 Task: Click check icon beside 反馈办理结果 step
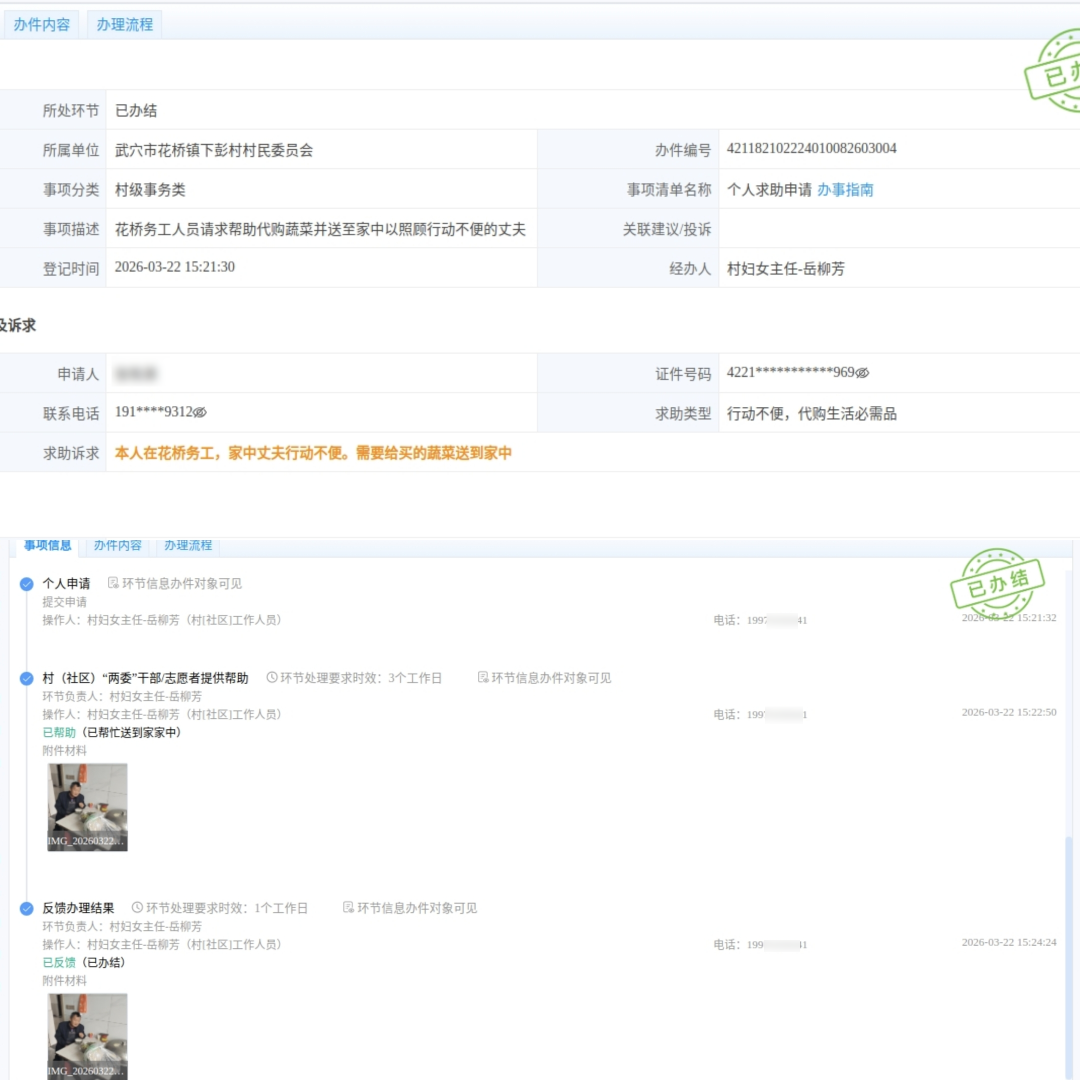(x=24, y=908)
